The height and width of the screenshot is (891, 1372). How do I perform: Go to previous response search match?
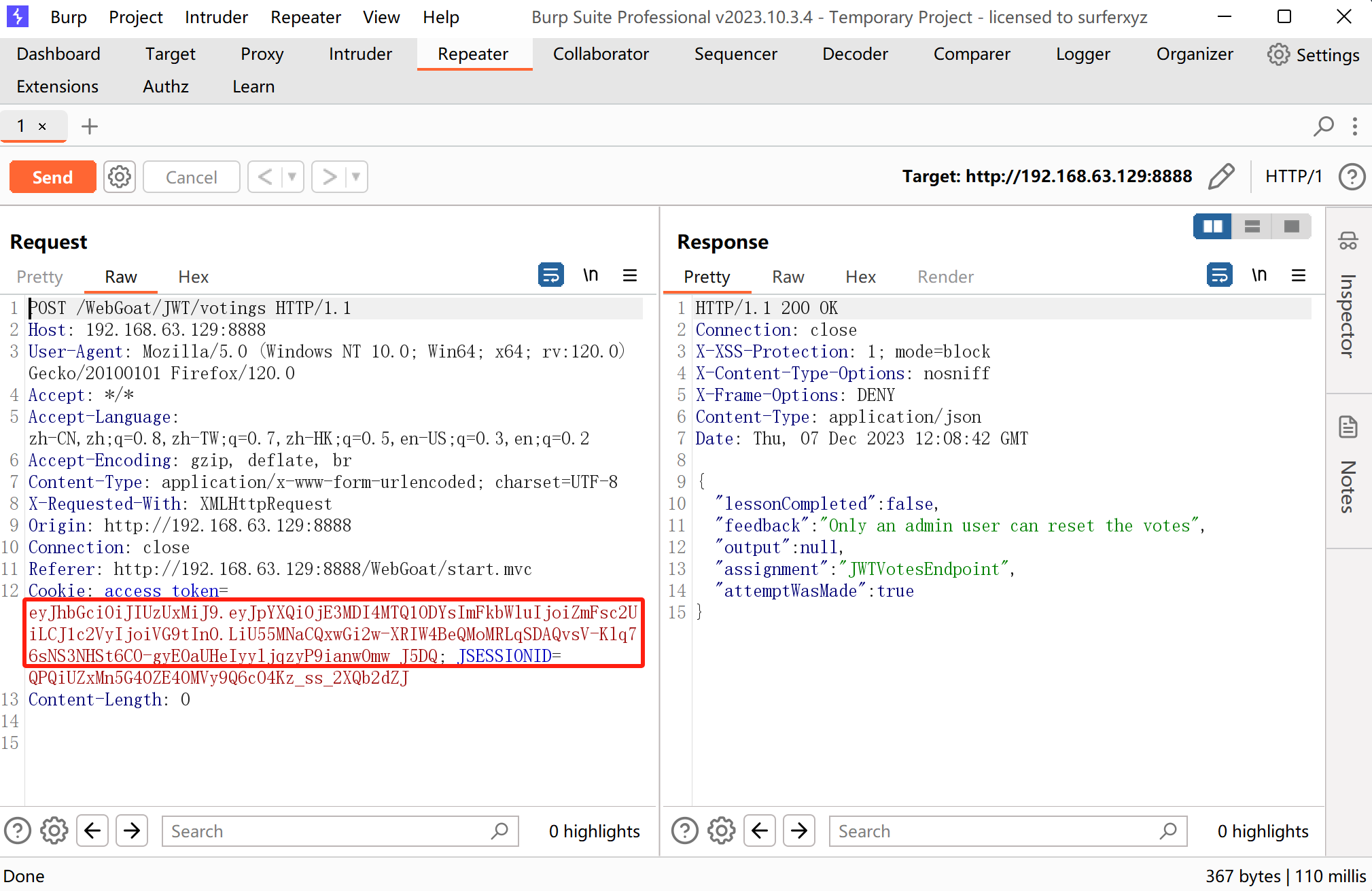[760, 831]
